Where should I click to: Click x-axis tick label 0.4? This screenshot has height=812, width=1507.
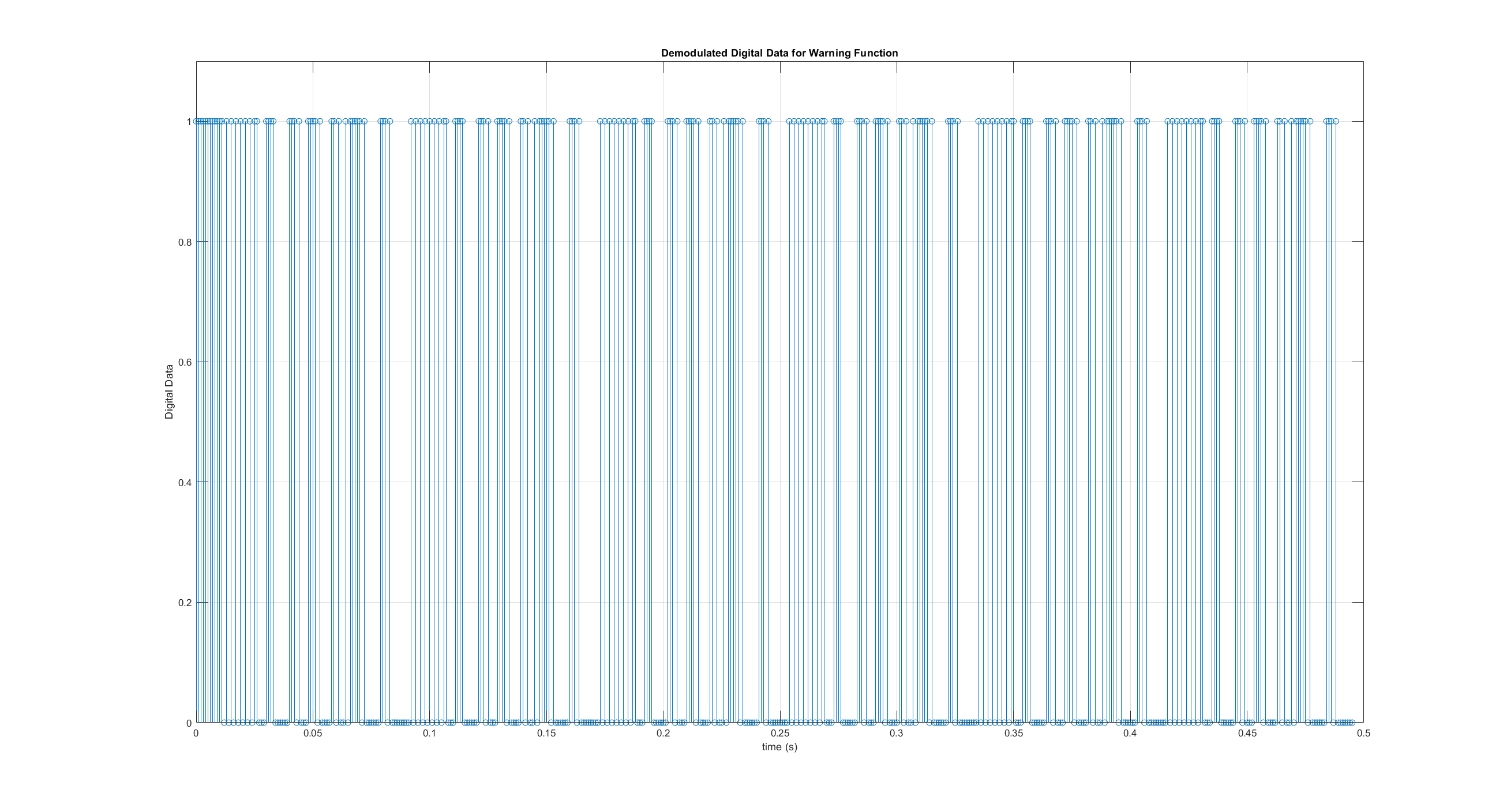pos(1130,733)
